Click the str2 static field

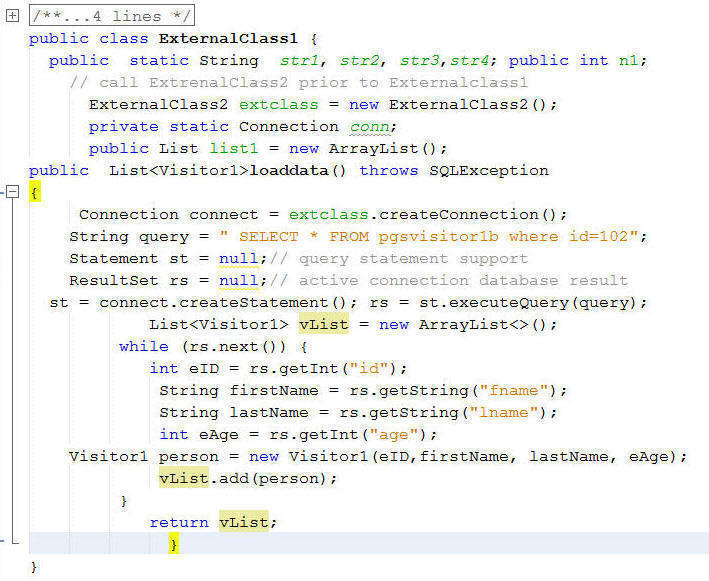[x=359, y=60]
